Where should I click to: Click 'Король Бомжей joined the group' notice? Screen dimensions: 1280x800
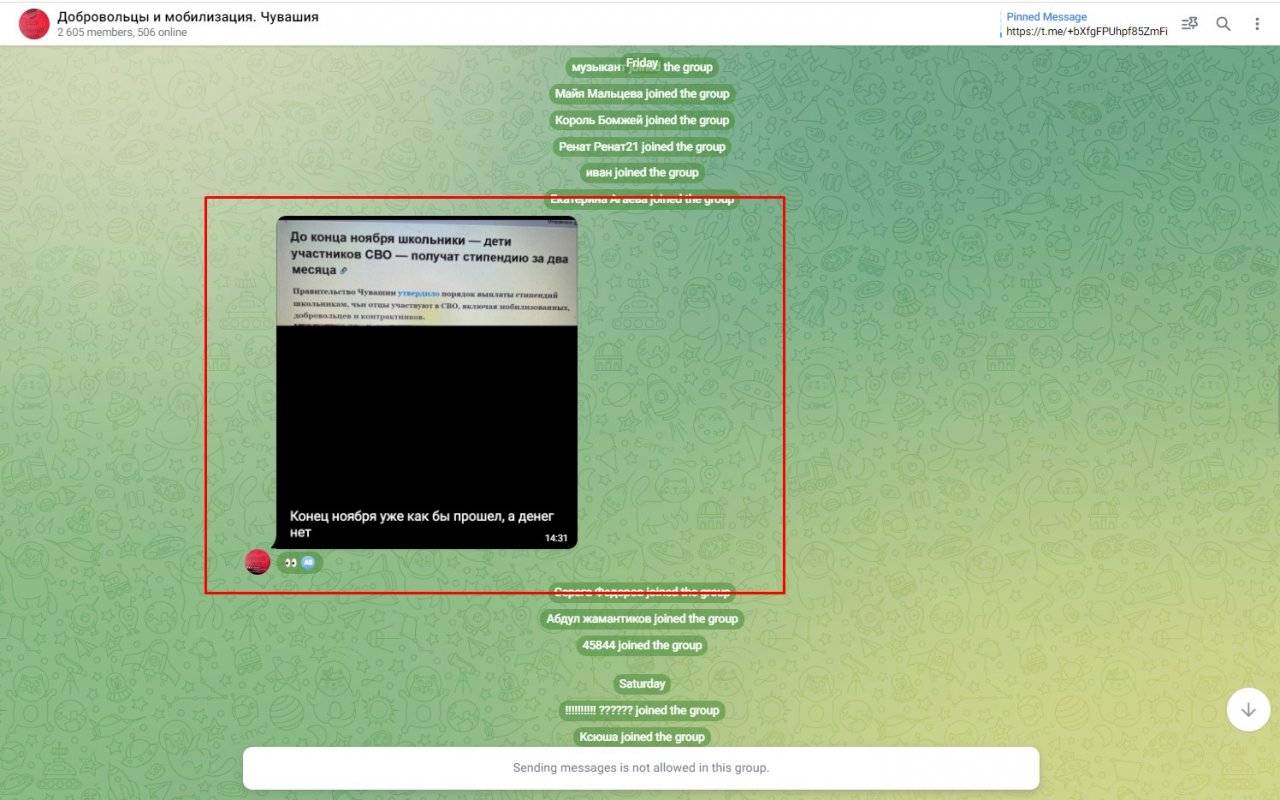coord(642,120)
